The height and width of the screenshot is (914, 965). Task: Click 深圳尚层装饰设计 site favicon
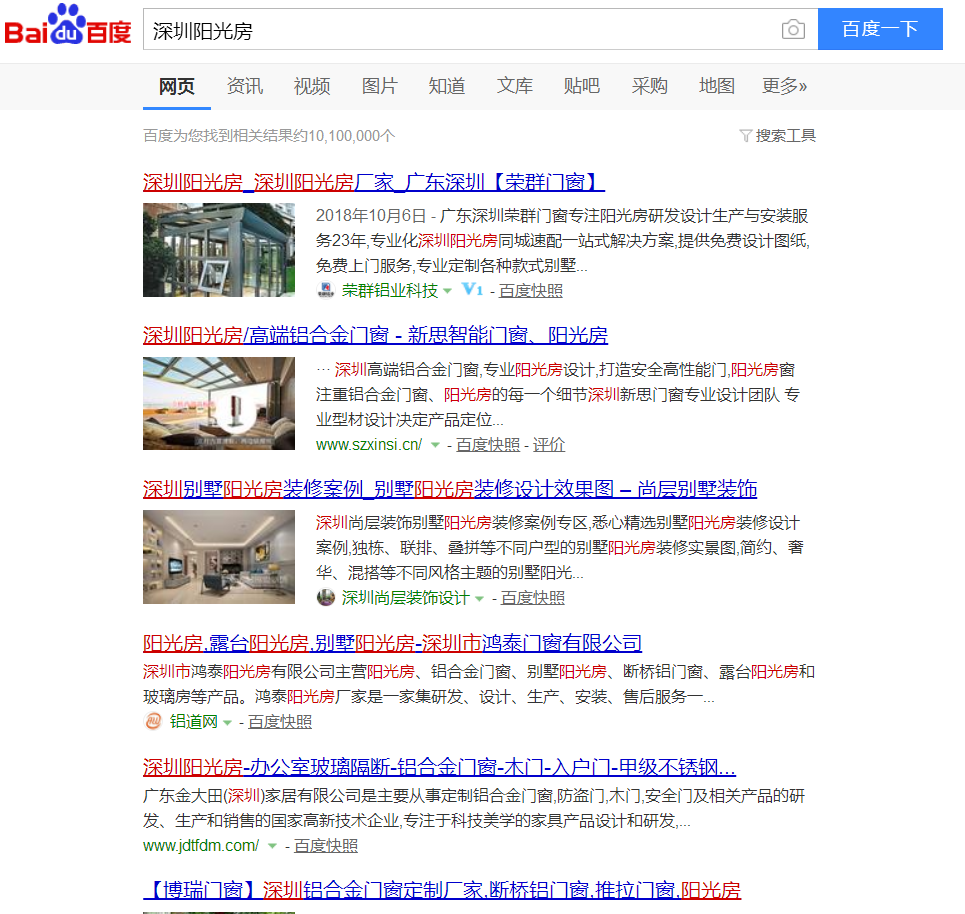point(326,597)
